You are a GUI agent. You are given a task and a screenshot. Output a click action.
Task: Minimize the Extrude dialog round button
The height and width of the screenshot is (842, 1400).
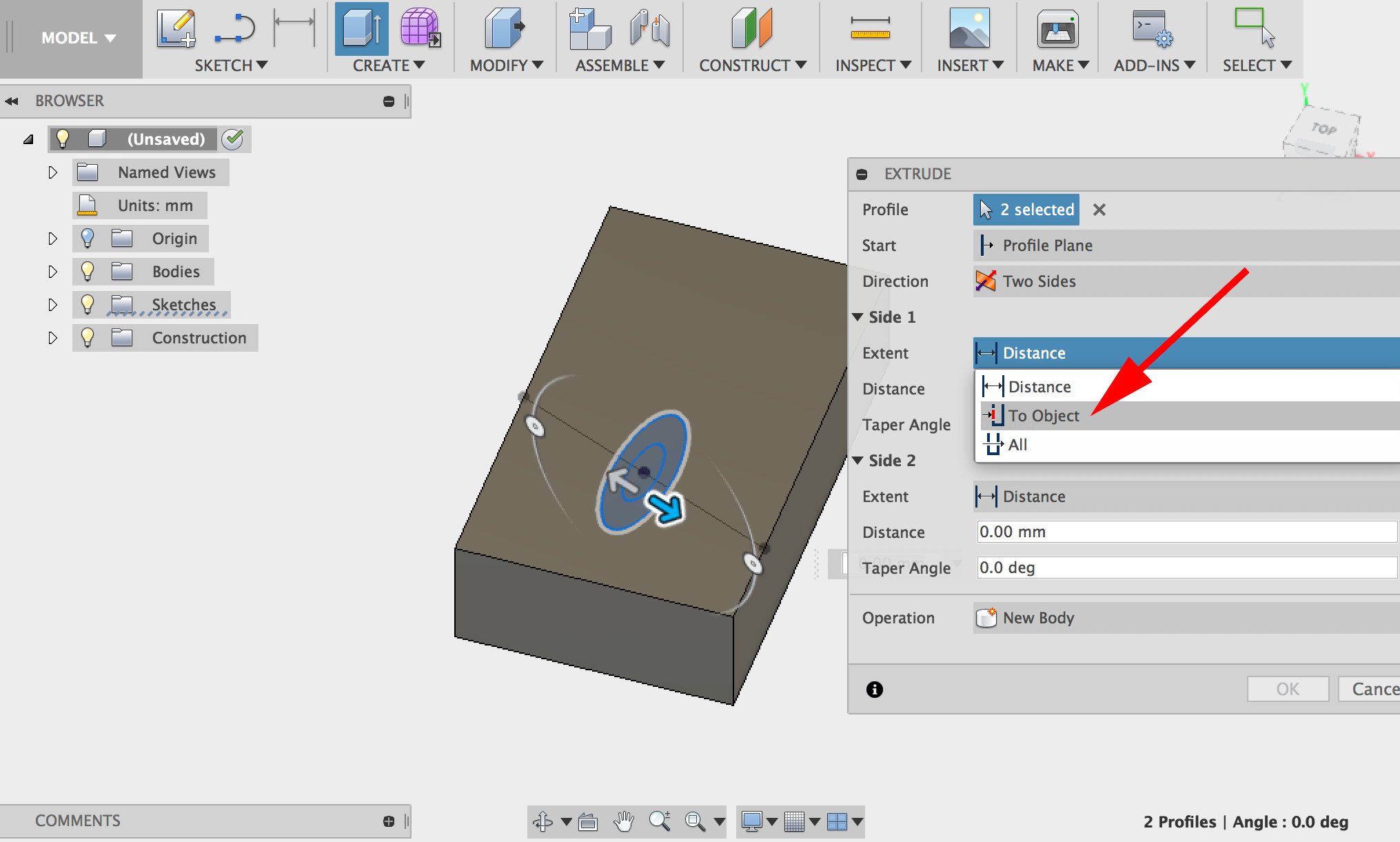pyautogui.click(x=862, y=174)
